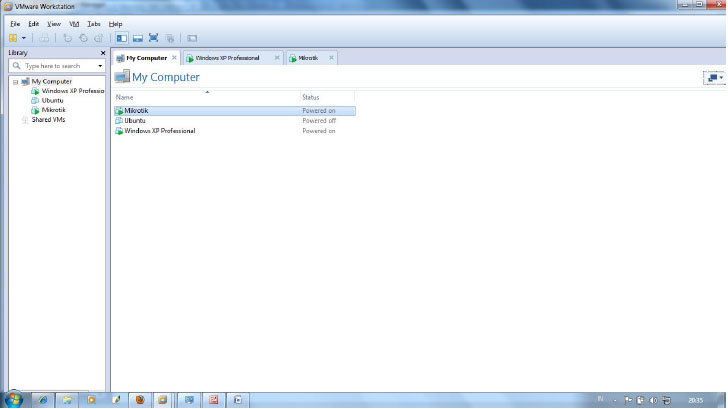The image size is (728, 409).
Task: Open the File menu
Action: click(x=15, y=24)
